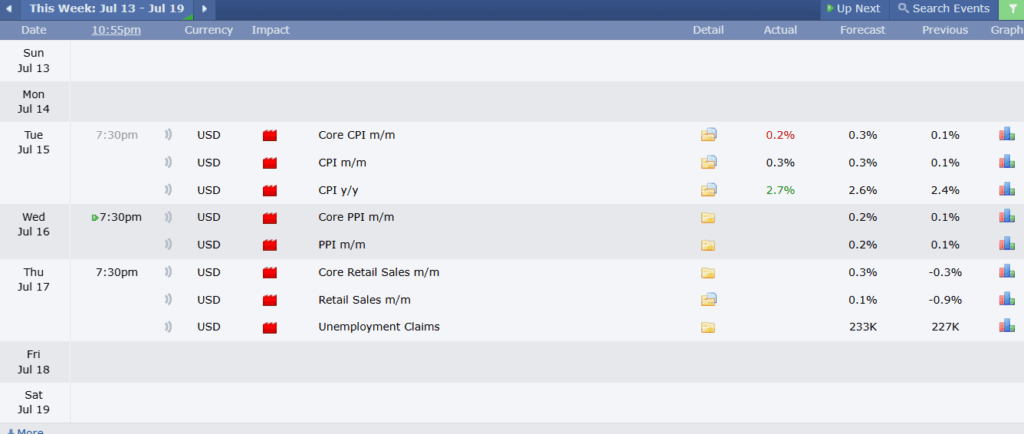Click Up Next button
Viewport: 1024px width, 434px height.
[x=854, y=9]
